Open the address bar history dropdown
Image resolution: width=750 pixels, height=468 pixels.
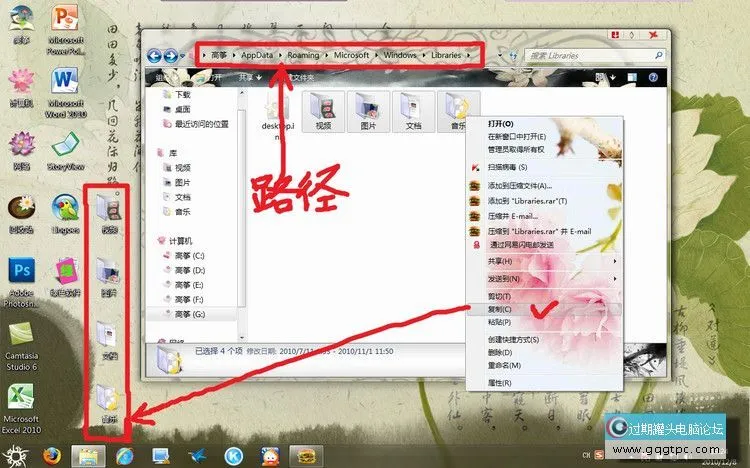[500, 56]
